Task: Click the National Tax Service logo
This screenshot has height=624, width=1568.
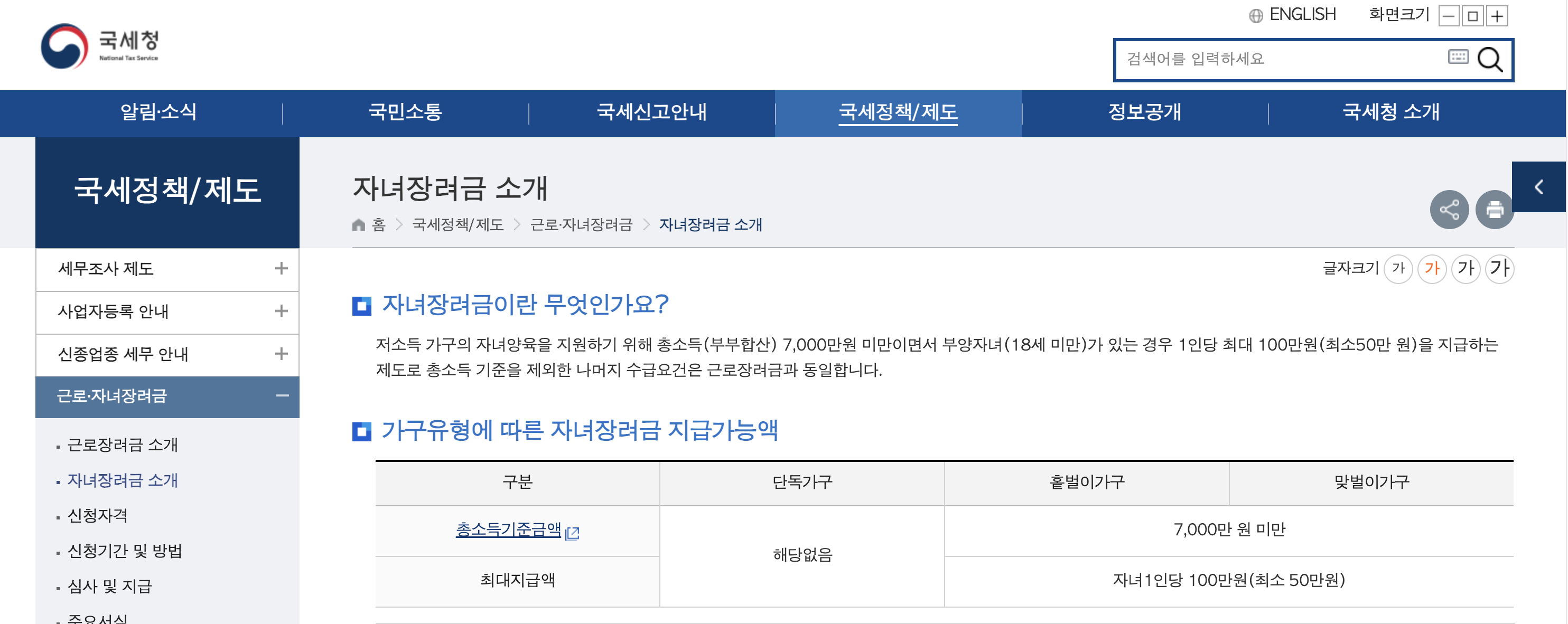Action: [100, 46]
